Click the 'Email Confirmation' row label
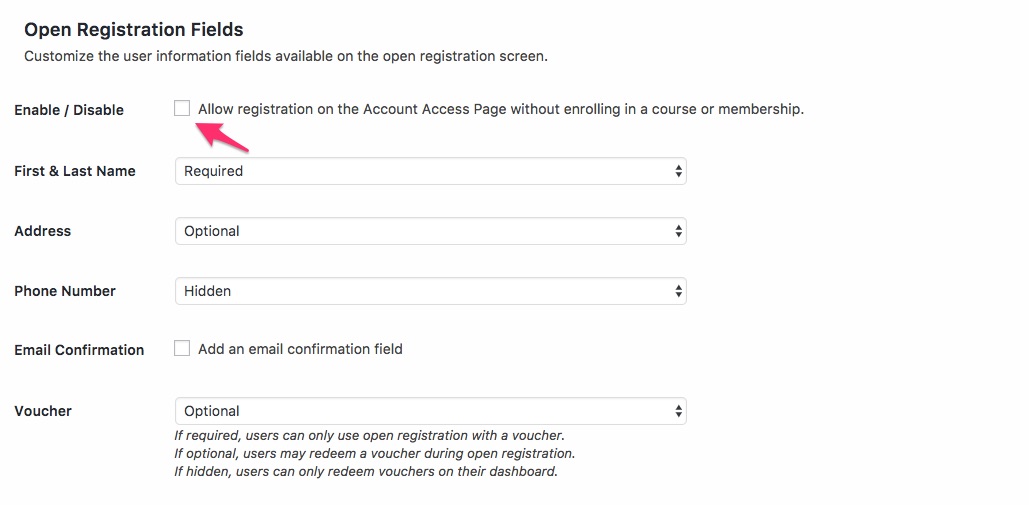This screenshot has height=505, width=1029. pos(79,350)
